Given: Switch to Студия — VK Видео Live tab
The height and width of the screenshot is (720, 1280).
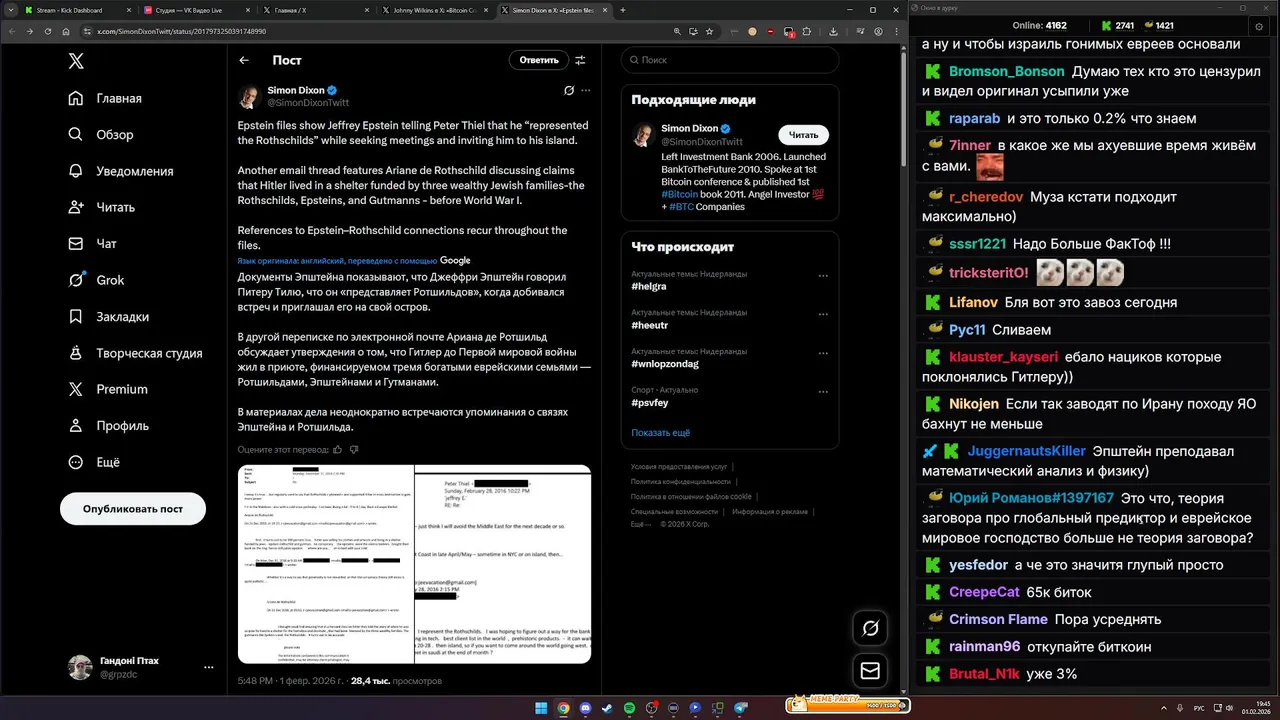Looking at the screenshot, I should (x=195, y=10).
